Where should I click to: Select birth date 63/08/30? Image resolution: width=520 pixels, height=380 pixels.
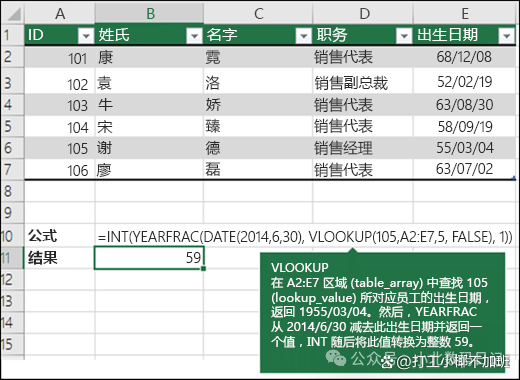pyautogui.click(x=465, y=105)
